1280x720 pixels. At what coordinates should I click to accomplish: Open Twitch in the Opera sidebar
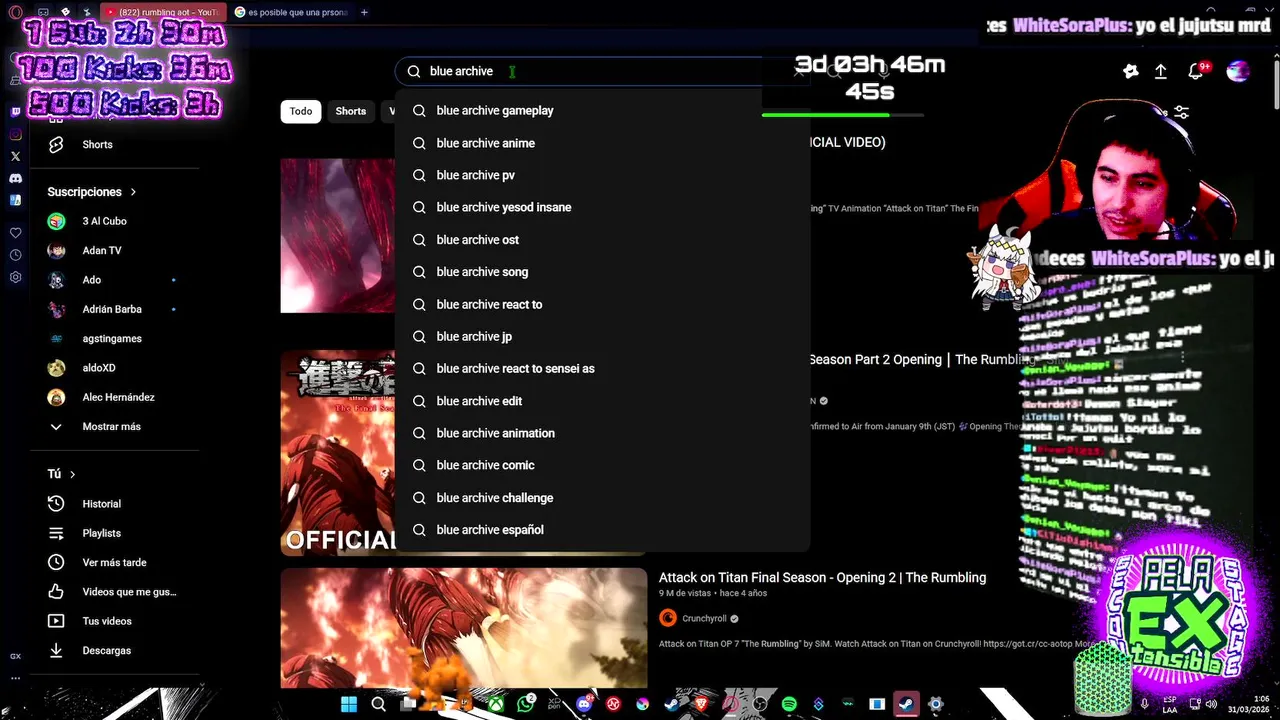pyautogui.click(x=15, y=112)
